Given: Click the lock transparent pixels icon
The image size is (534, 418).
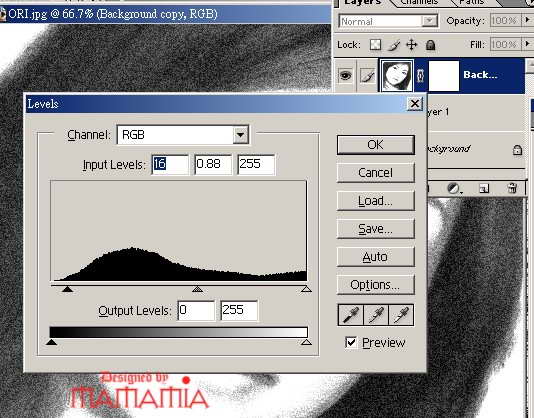Looking at the screenshot, I should click(375, 45).
